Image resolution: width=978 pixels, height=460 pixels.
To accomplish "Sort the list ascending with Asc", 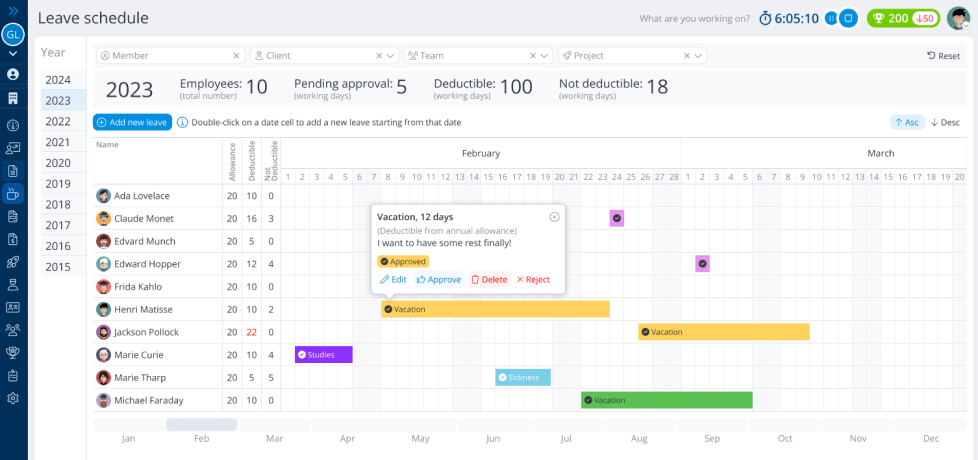I will [906, 122].
